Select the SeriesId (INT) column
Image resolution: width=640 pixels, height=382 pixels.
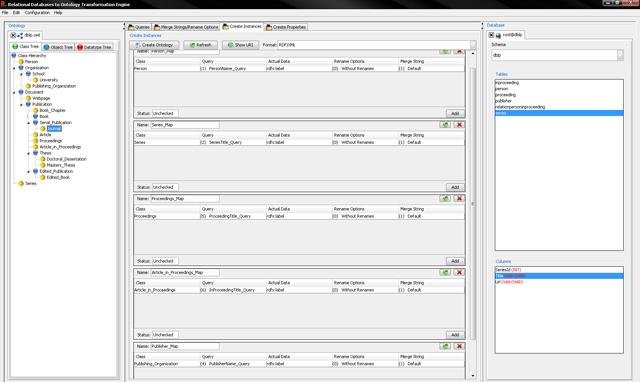(x=559, y=270)
